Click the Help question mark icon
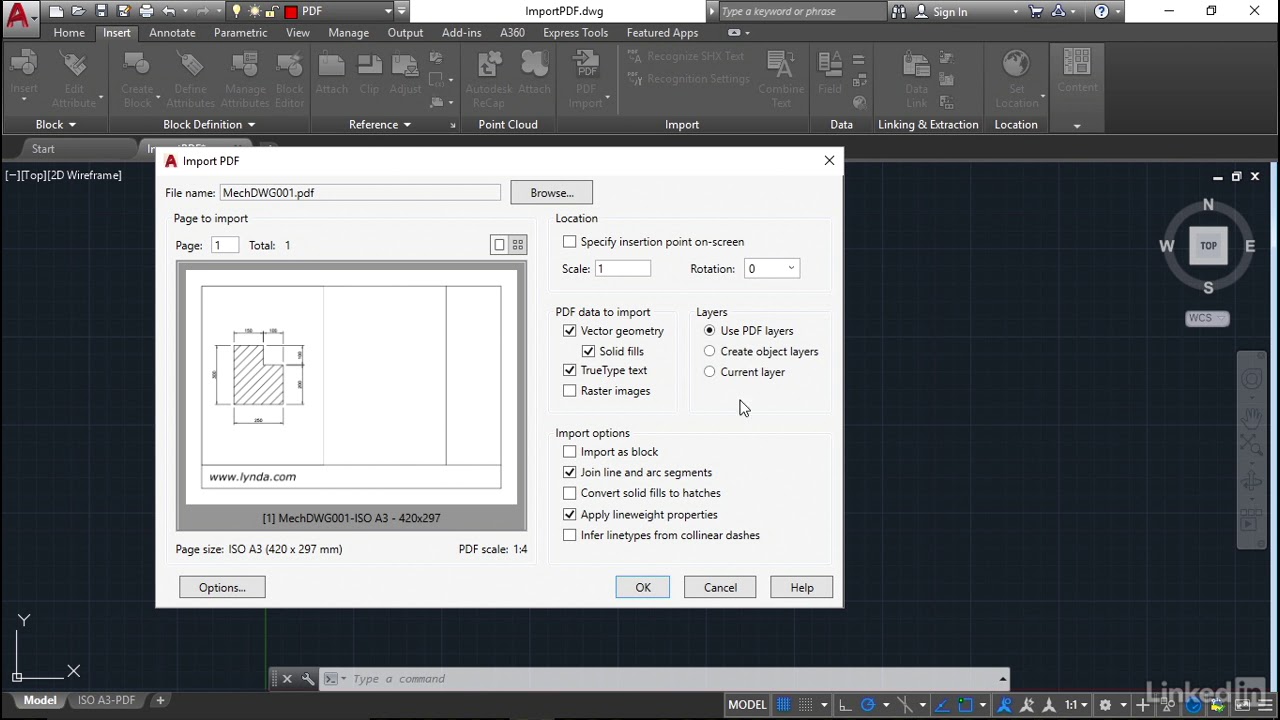1280x720 pixels. point(1102,12)
